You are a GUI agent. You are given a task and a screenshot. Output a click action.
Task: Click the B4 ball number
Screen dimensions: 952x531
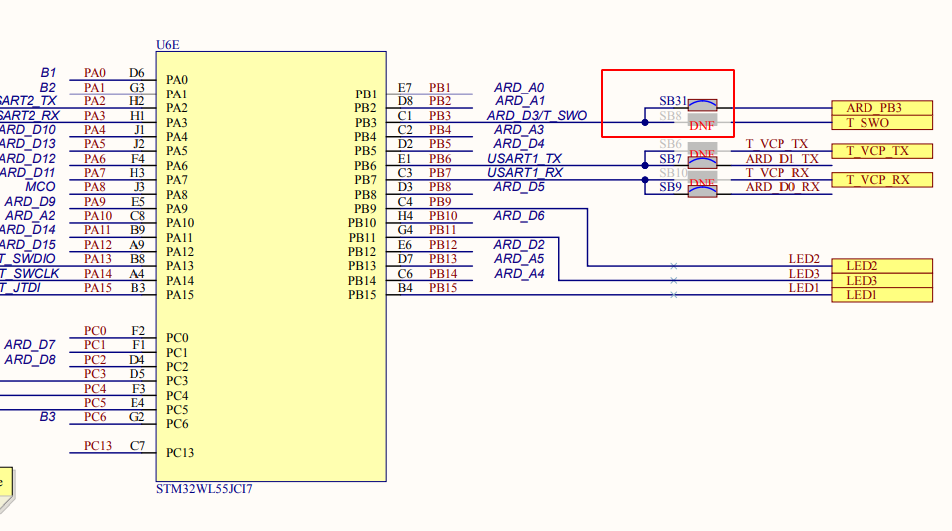pos(405,288)
